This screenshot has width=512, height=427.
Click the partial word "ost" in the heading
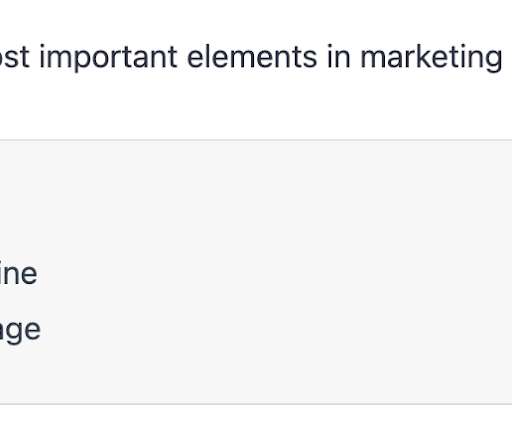[15, 58]
